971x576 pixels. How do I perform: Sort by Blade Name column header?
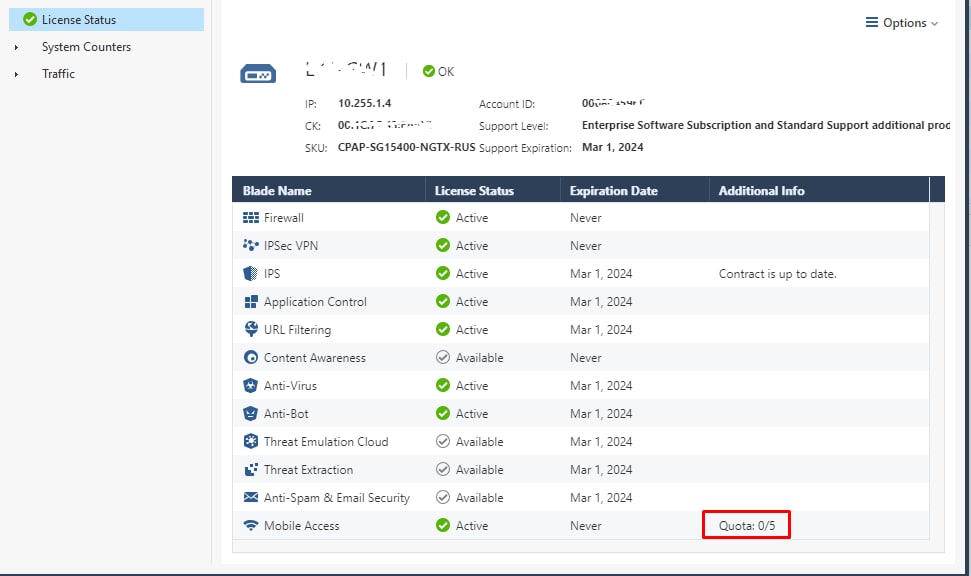pos(329,190)
